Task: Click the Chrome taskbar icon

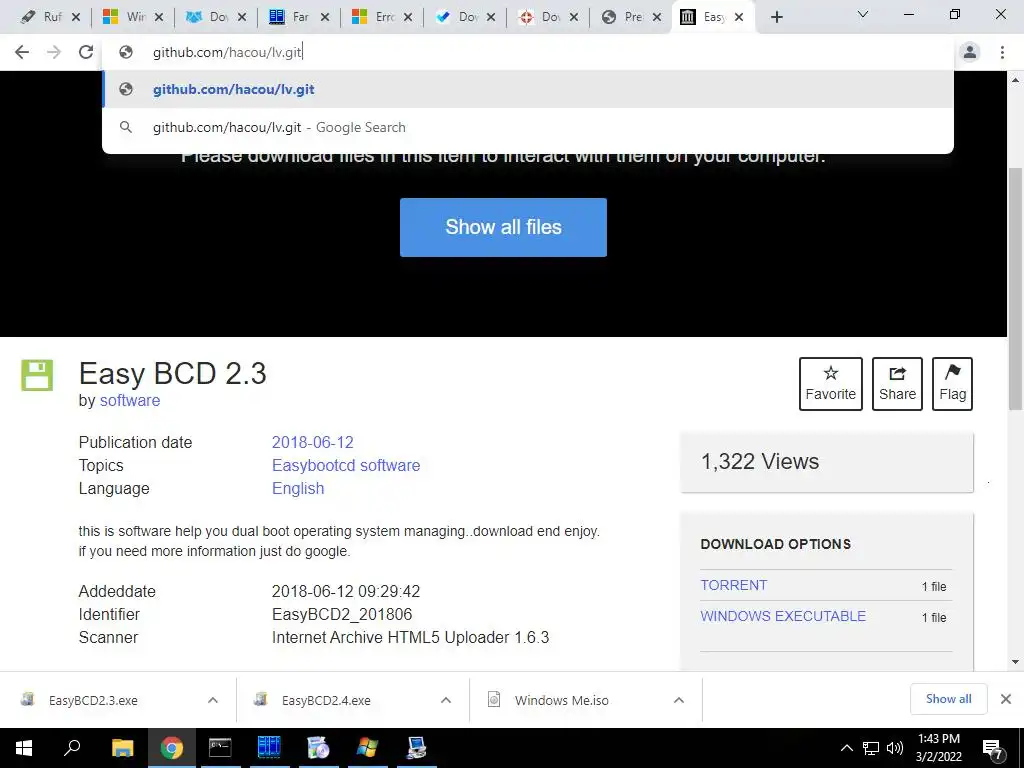Action: tap(171, 748)
